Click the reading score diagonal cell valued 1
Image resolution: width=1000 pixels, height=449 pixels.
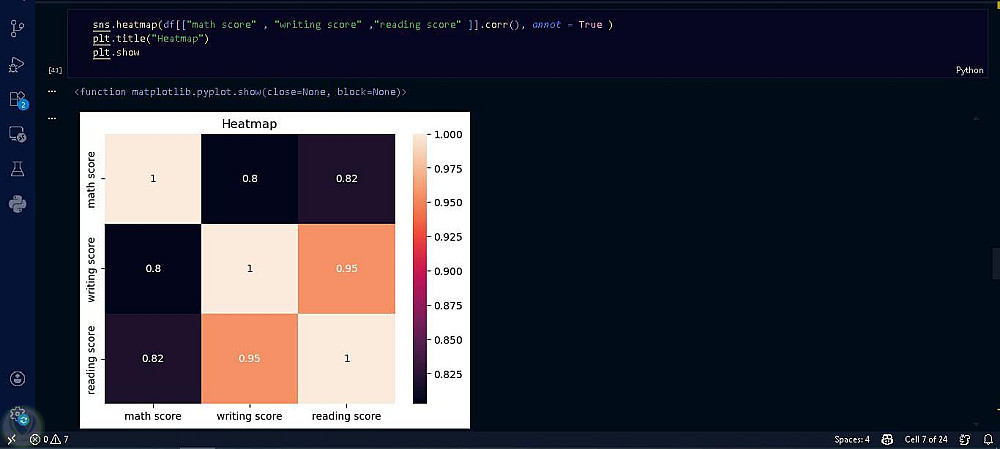coord(346,358)
